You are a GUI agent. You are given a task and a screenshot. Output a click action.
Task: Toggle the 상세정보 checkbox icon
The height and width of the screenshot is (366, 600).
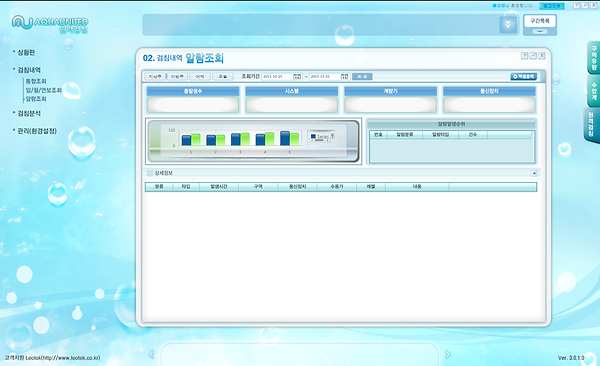tap(150, 173)
